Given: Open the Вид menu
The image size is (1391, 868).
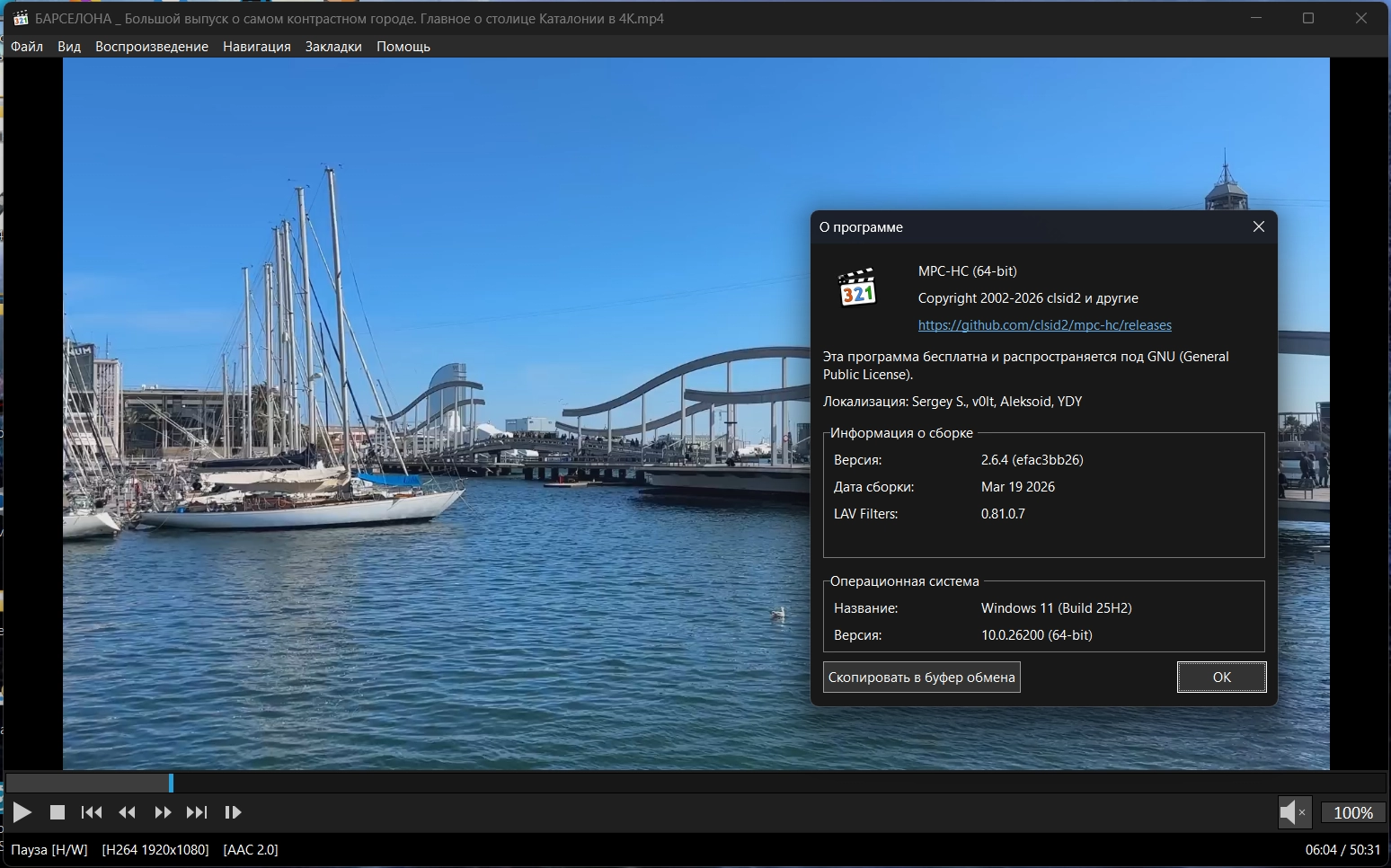Looking at the screenshot, I should click(69, 47).
